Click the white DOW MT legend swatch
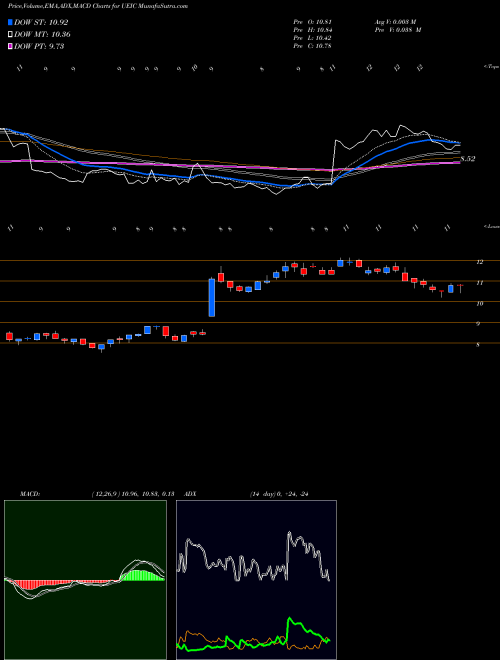This screenshot has width=500, height=660. (11, 35)
